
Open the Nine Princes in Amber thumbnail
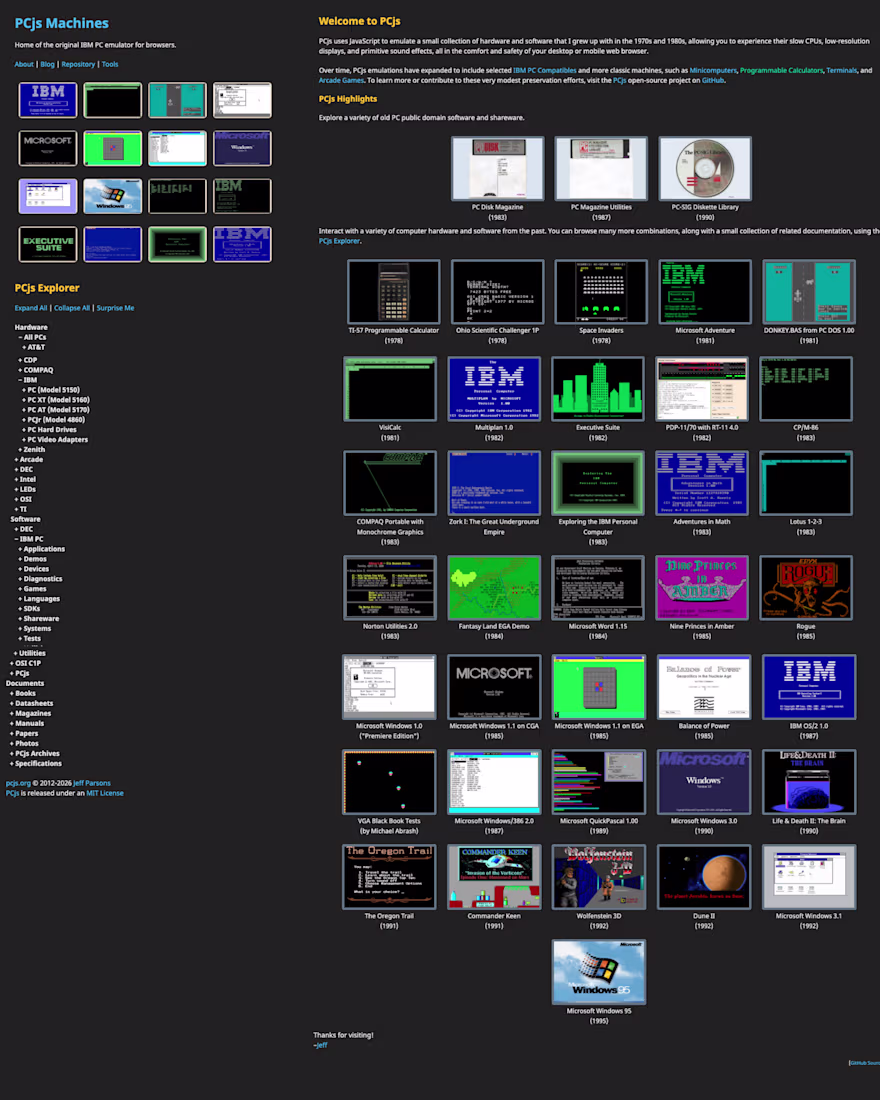pyautogui.click(x=702, y=588)
